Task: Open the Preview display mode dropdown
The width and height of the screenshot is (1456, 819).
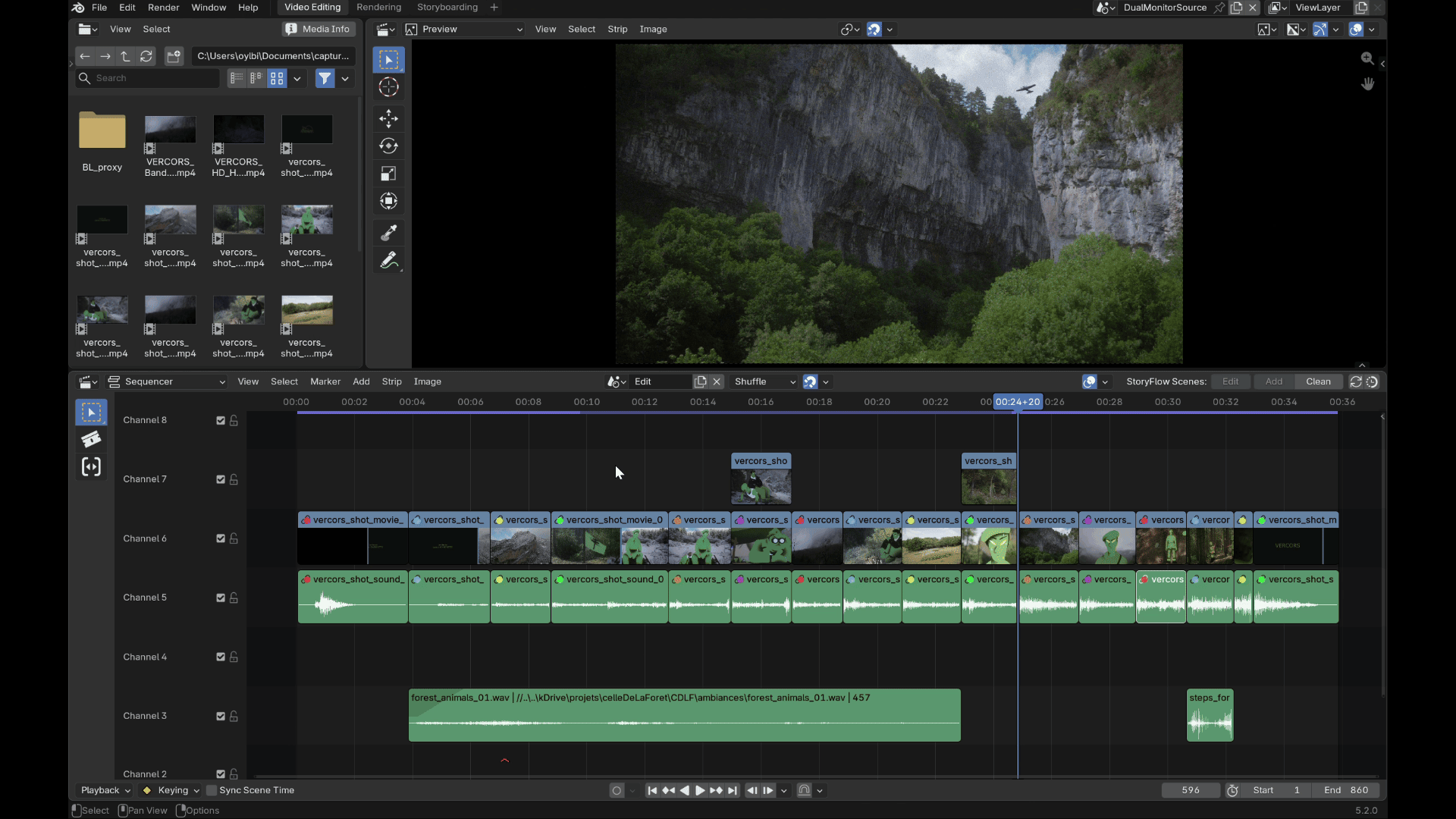Action: tap(464, 29)
